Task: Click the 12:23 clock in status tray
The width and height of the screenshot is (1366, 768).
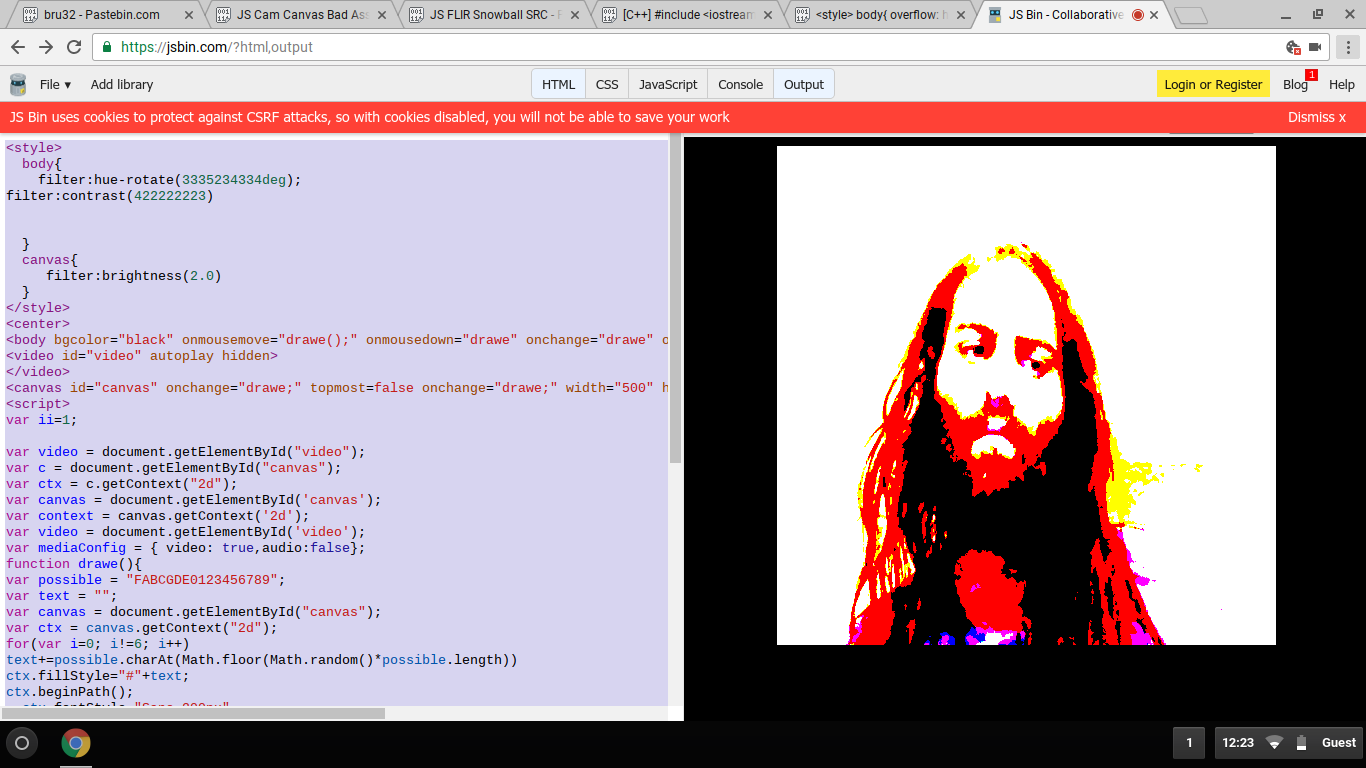Action: coord(1237,743)
